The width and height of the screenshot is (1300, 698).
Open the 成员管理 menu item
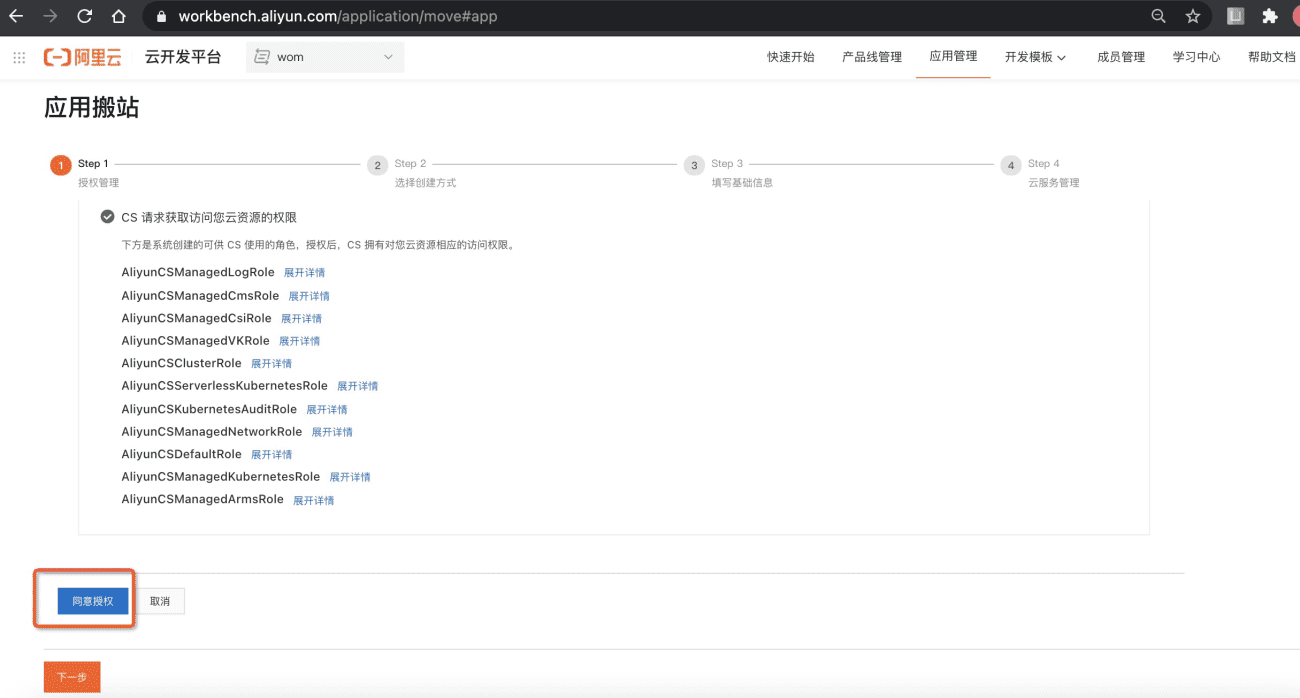click(1121, 57)
